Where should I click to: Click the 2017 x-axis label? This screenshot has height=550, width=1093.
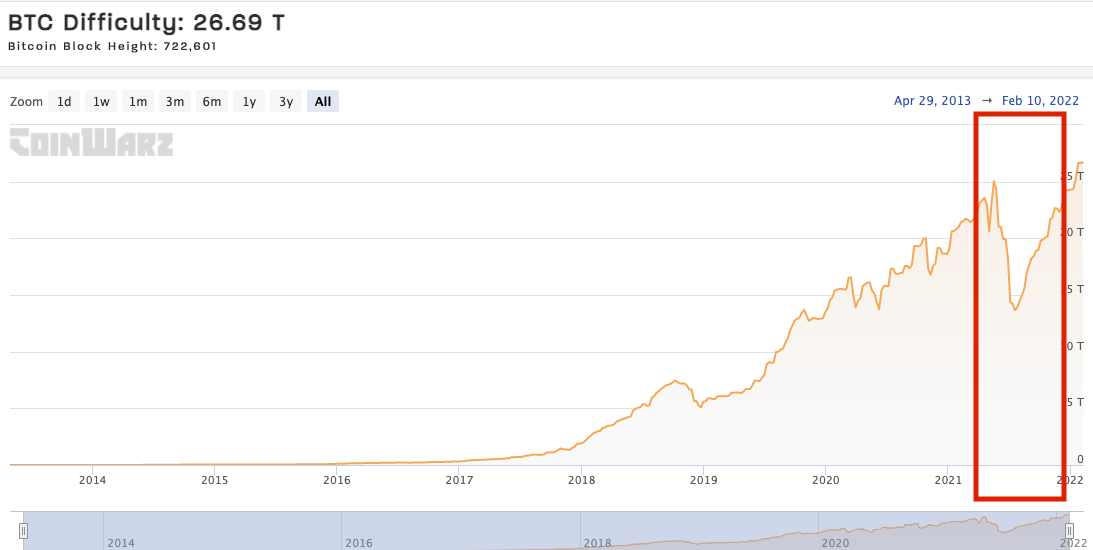pyautogui.click(x=459, y=480)
